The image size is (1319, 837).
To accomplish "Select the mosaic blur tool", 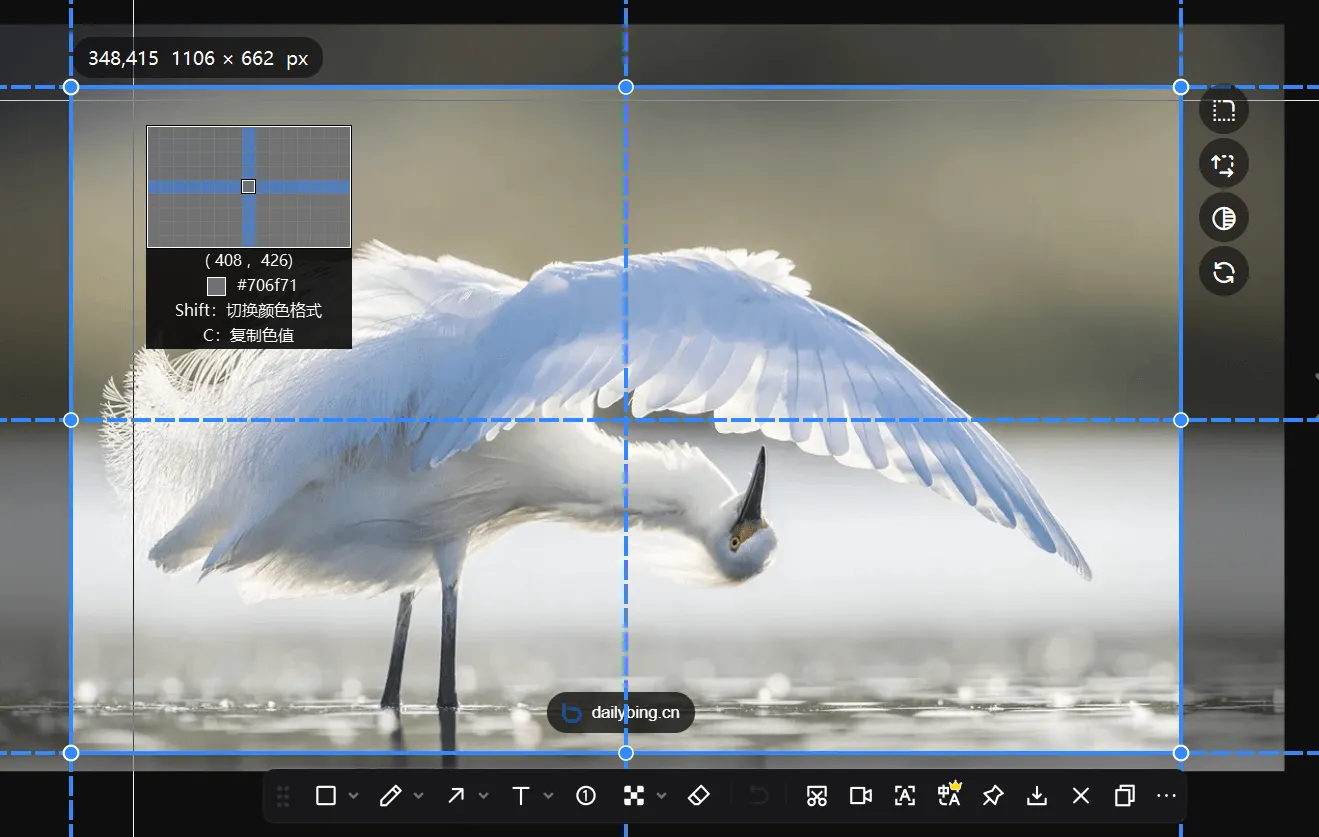I will point(633,796).
